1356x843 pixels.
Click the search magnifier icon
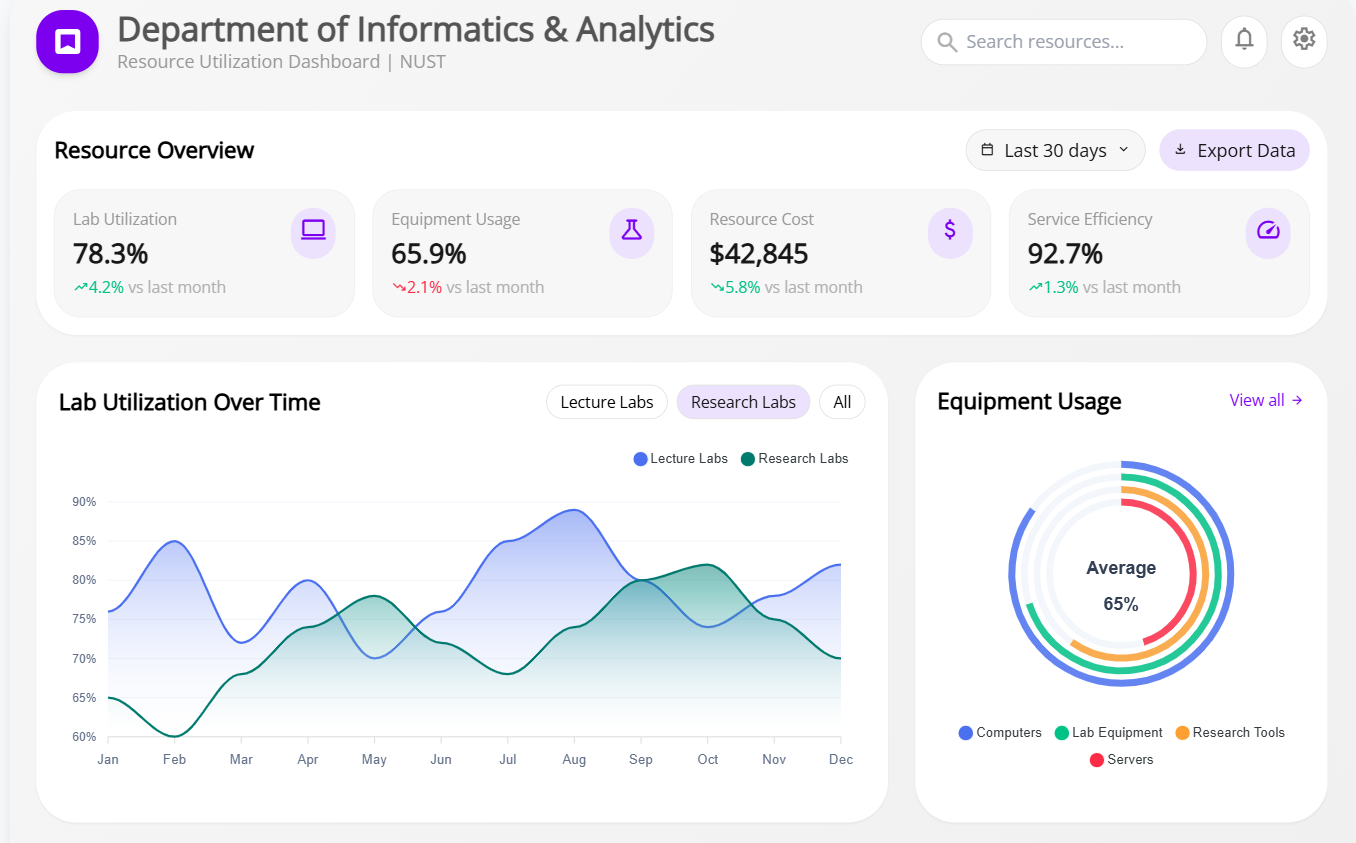pyautogui.click(x=946, y=42)
